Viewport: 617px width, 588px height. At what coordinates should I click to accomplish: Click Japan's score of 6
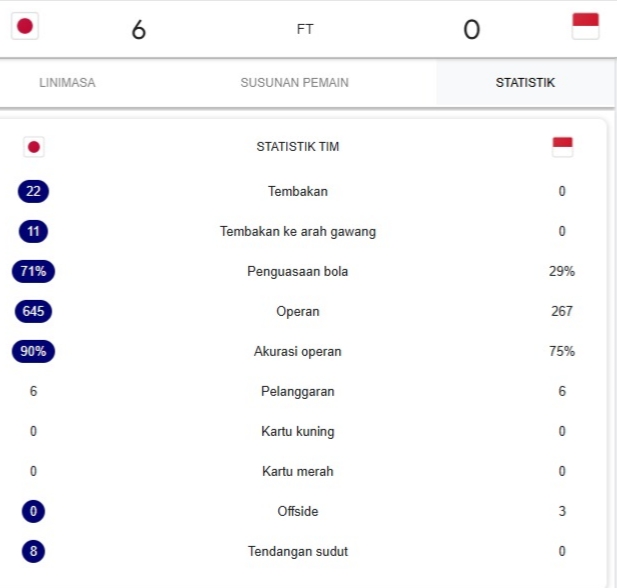(139, 30)
